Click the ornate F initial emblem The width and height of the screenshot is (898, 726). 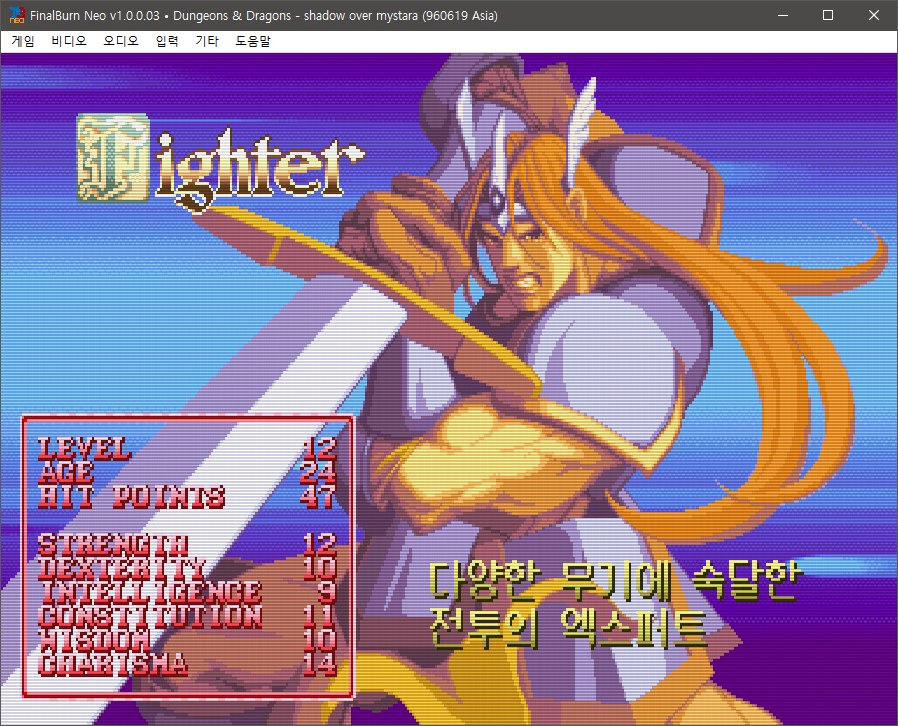tap(113, 158)
